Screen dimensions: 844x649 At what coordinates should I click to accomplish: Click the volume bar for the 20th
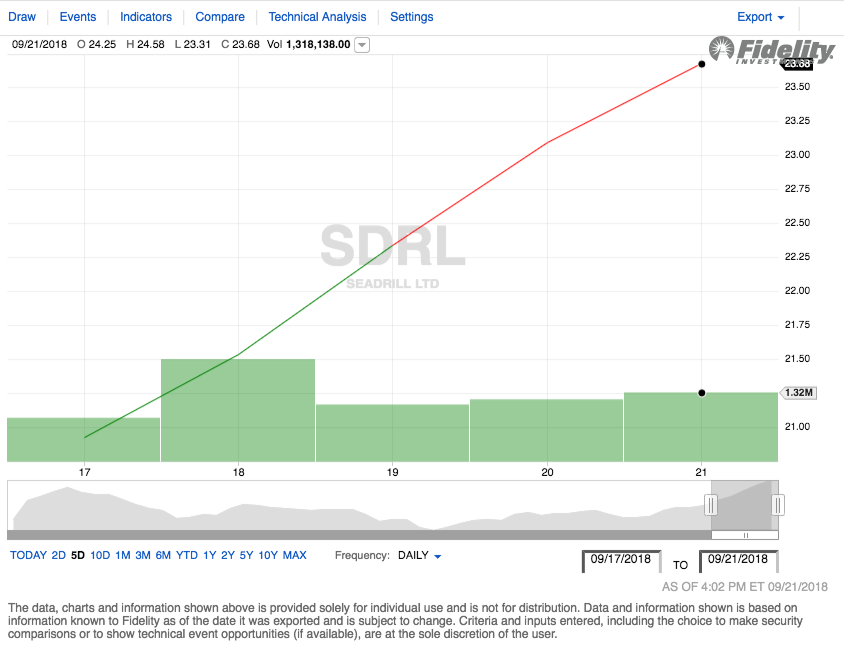click(546, 430)
